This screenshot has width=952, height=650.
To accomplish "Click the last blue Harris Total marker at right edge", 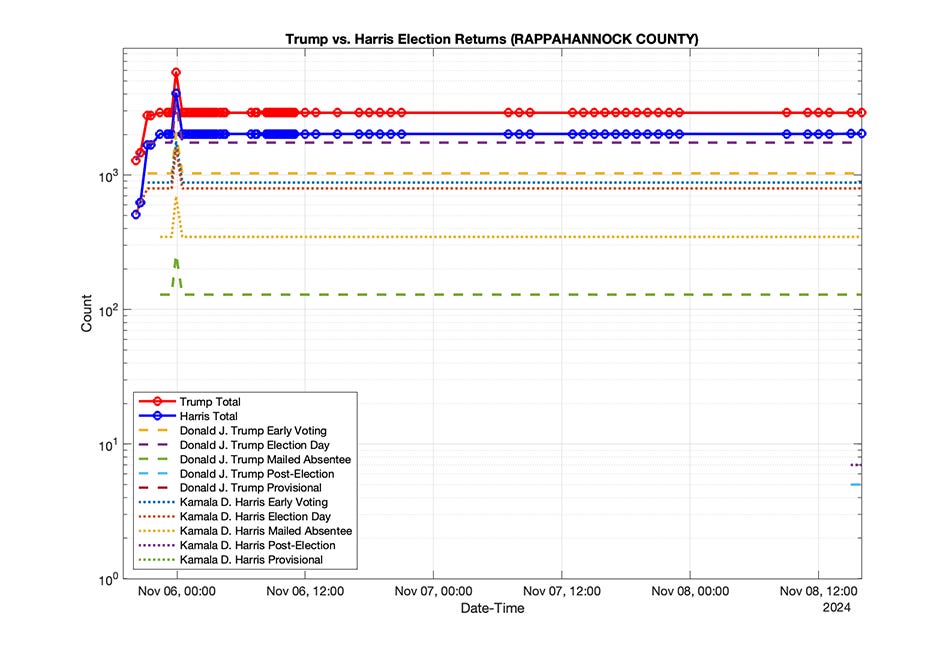I will click(x=862, y=134).
